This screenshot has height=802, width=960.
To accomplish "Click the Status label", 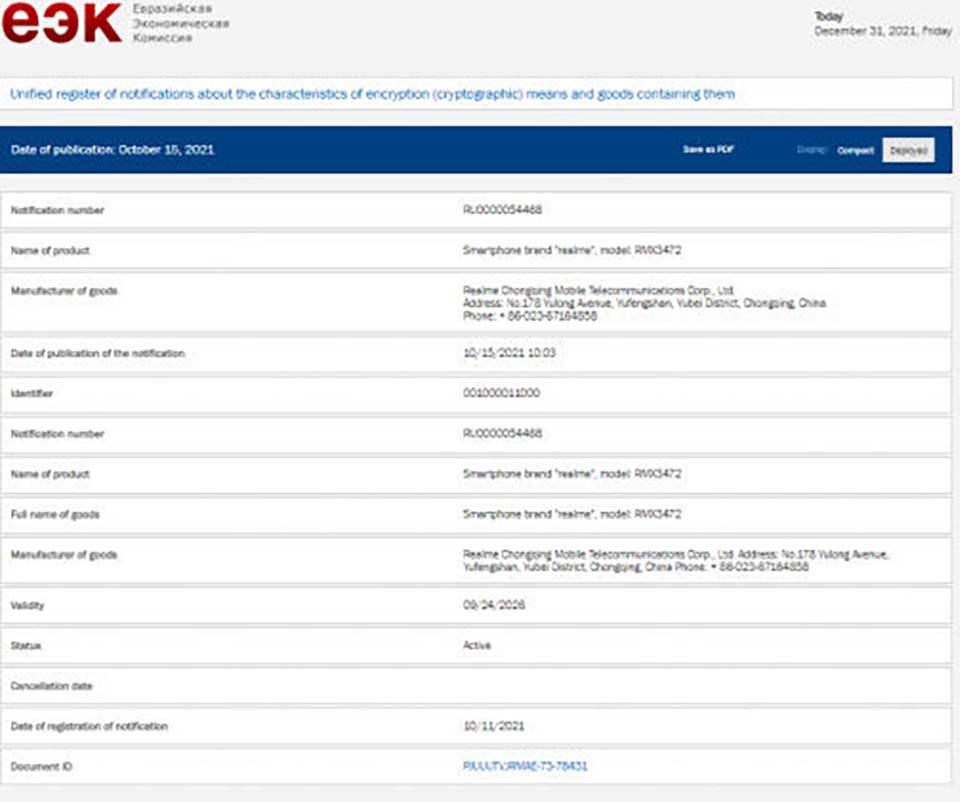I will tap(26, 646).
